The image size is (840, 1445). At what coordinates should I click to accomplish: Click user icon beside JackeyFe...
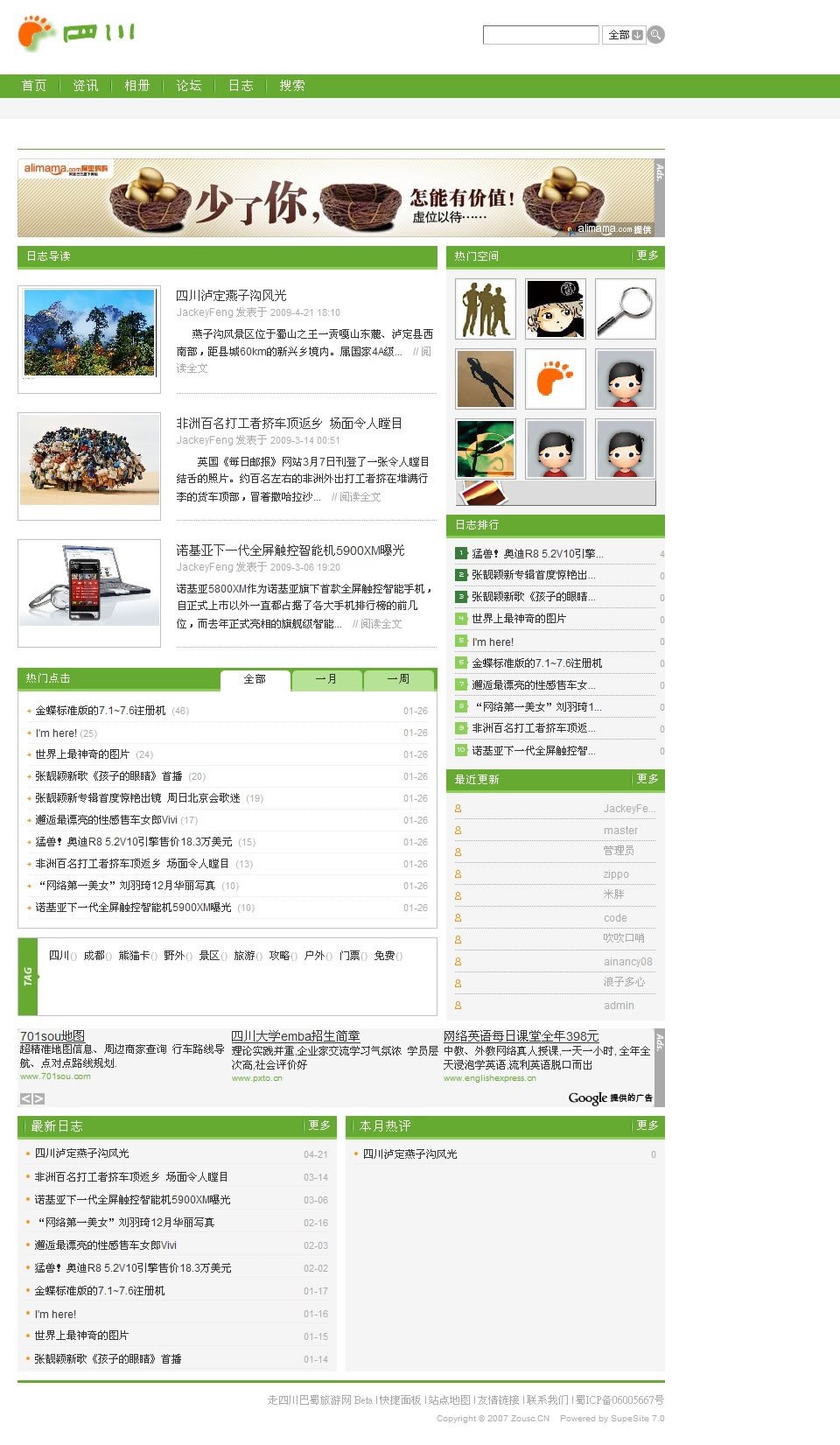point(458,809)
